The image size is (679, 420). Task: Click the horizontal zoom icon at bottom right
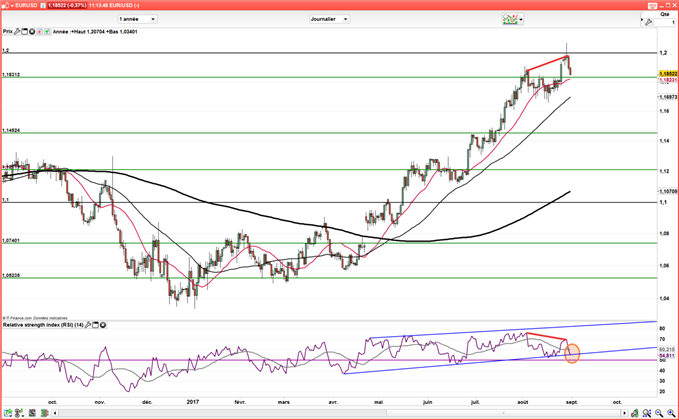coord(647,413)
